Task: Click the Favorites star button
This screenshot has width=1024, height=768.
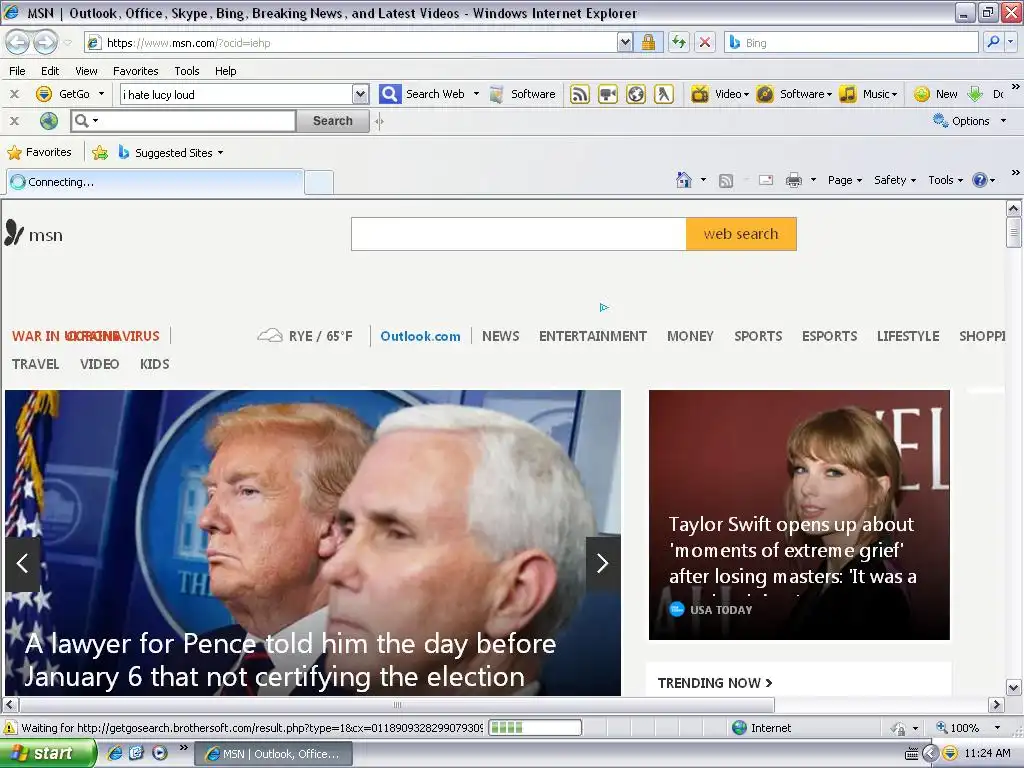Action: (39, 152)
